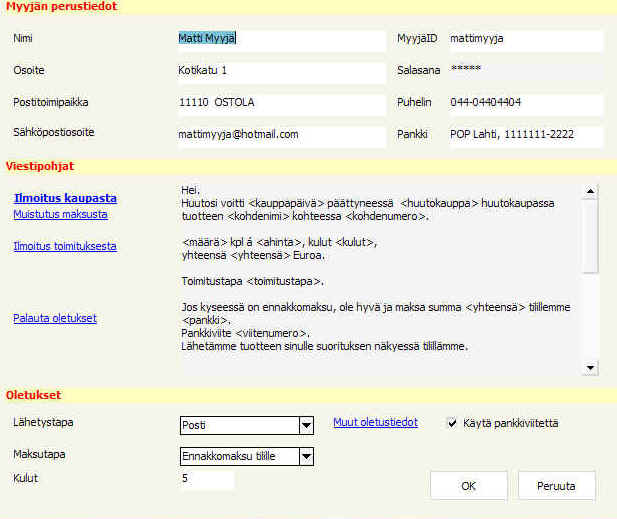Click the Kulut cost input field
The height and width of the screenshot is (519, 617).
pos(205,480)
